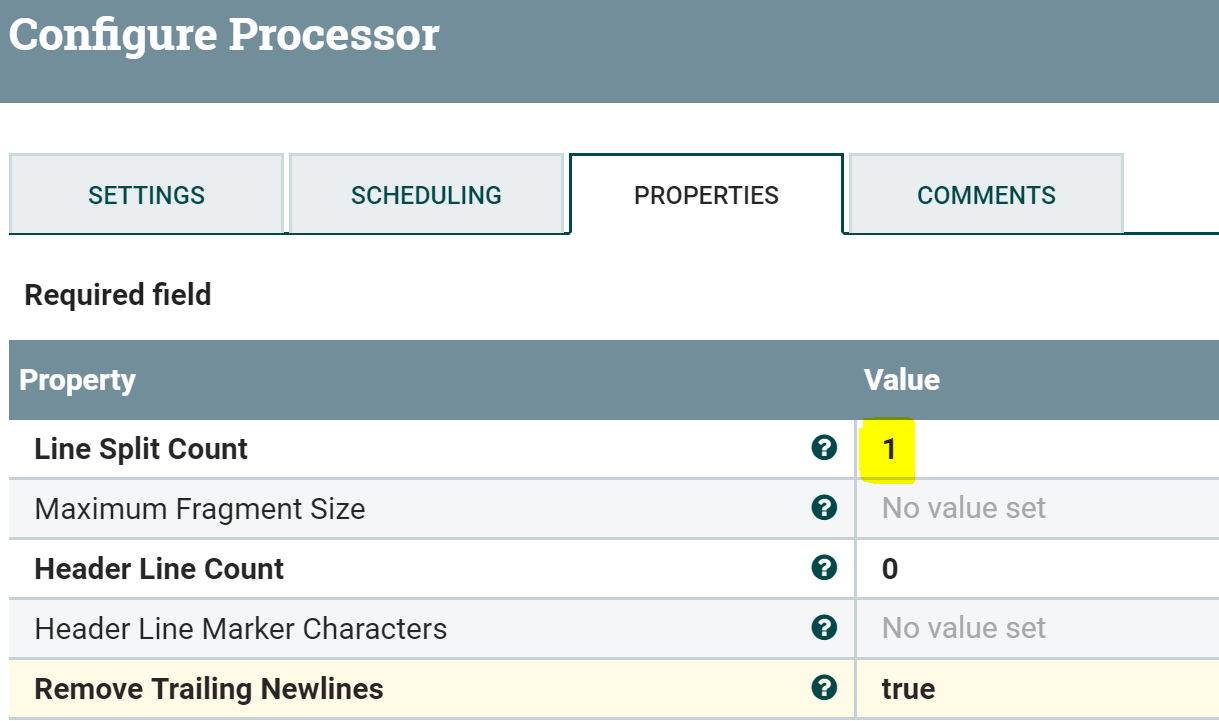Open help for Header Line Count property
The width and height of the screenshot is (1219, 721).
tap(823, 568)
